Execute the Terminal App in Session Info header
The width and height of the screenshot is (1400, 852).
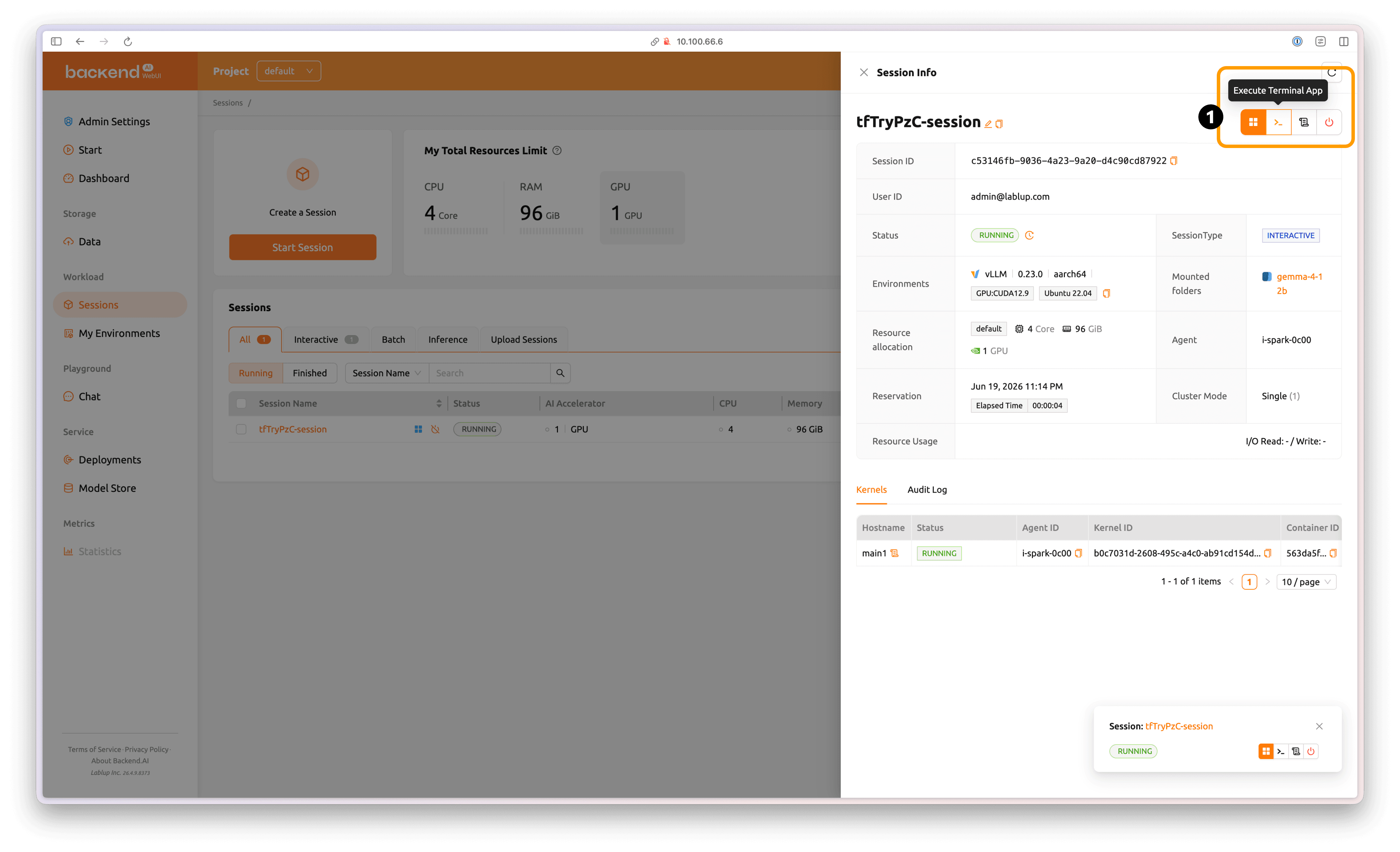1278,122
